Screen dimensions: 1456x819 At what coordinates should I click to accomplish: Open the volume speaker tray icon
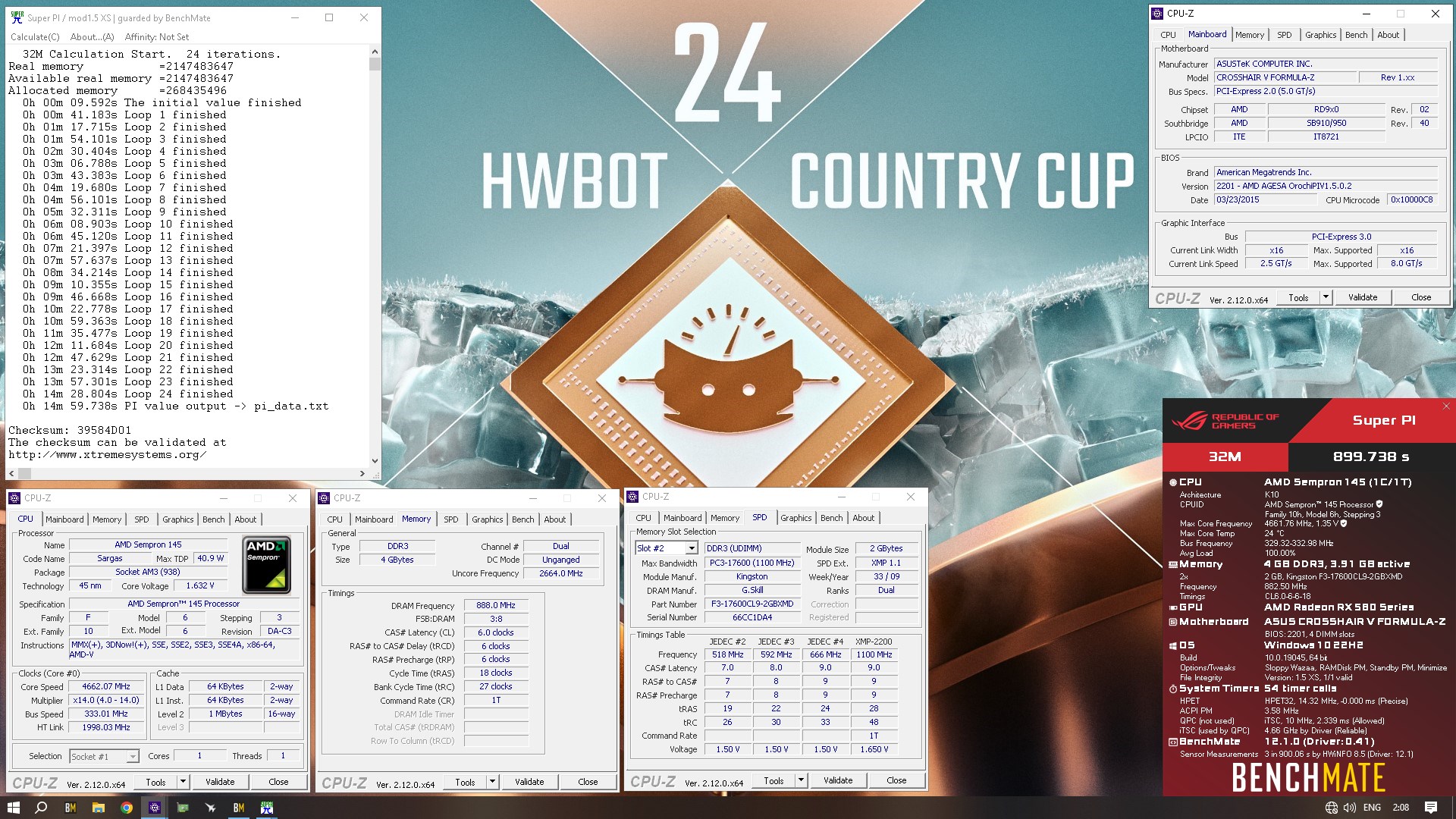click(1350, 808)
